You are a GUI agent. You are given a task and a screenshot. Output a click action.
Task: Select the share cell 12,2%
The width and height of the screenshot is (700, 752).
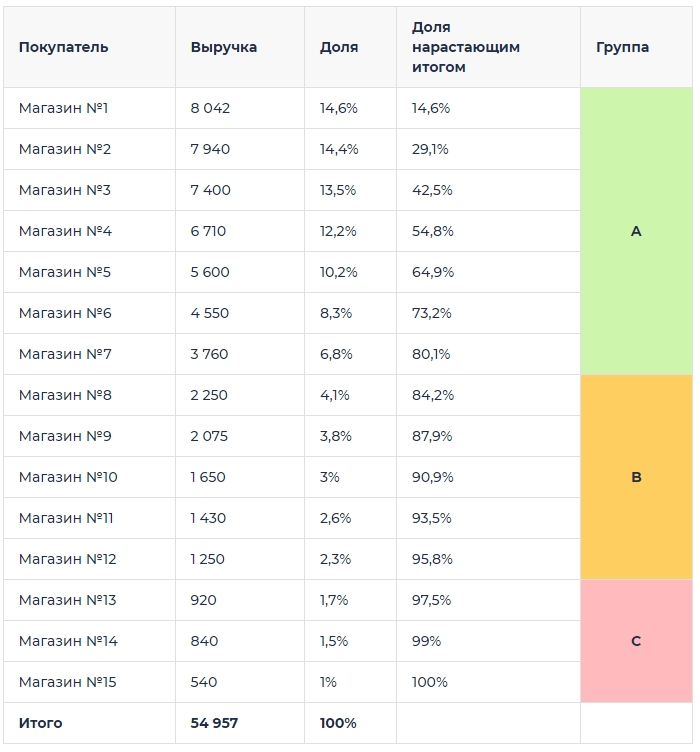pos(350,231)
